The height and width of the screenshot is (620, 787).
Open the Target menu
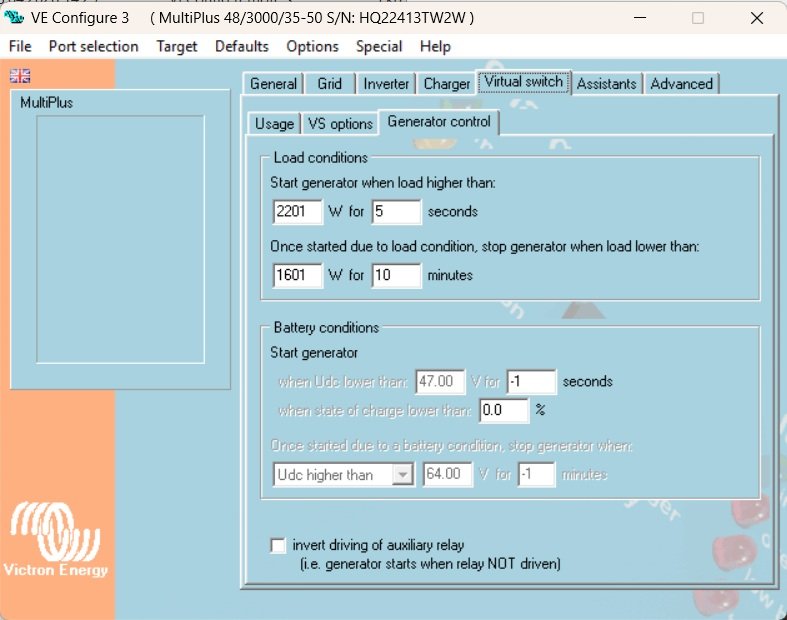(x=177, y=46)
